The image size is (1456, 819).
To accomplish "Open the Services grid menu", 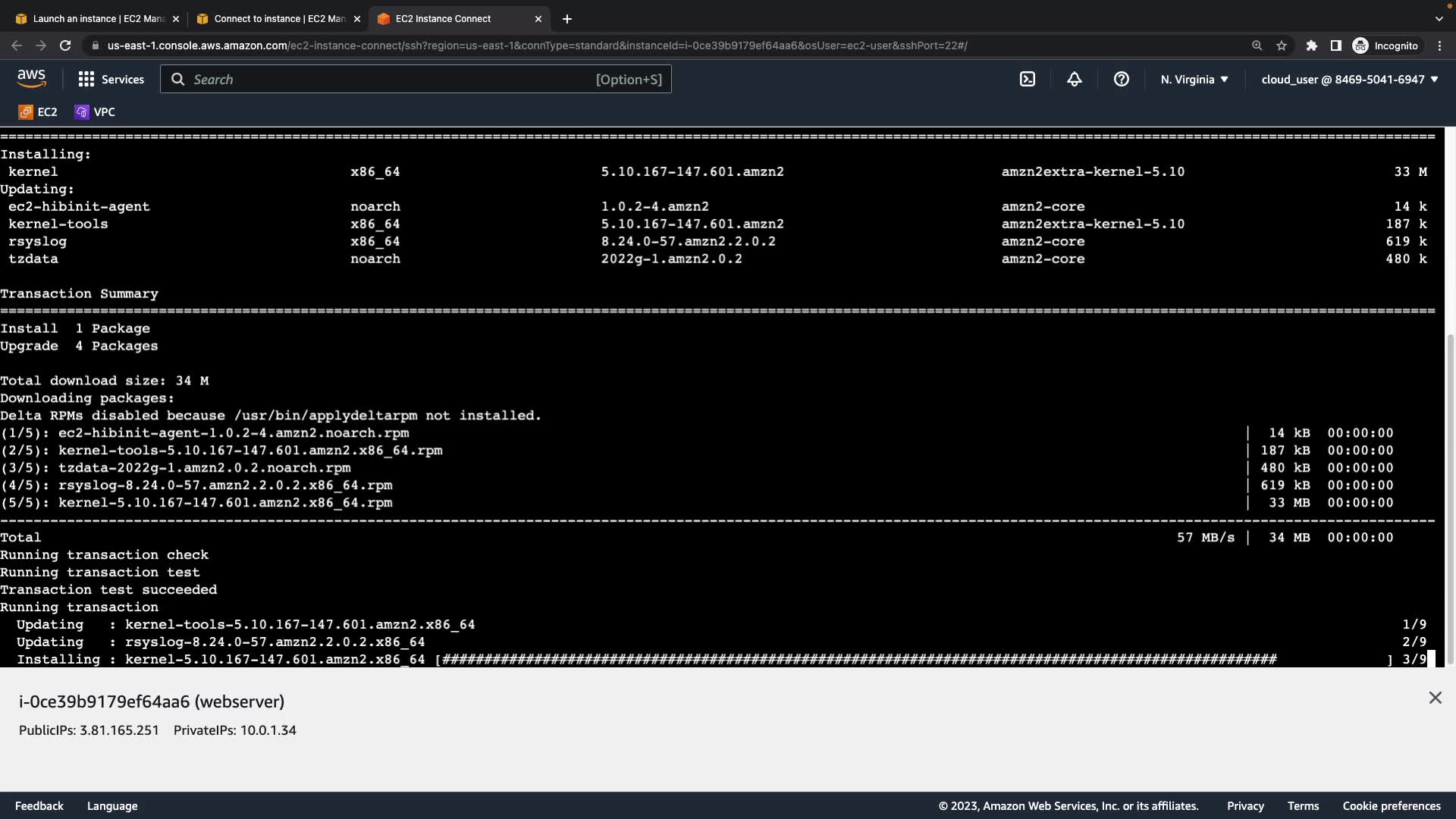I will (x=111, y=79).
